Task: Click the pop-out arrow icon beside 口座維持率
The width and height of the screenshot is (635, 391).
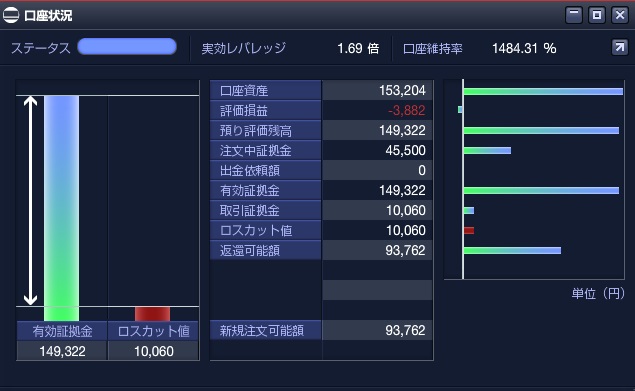Action: click(619, 48)
